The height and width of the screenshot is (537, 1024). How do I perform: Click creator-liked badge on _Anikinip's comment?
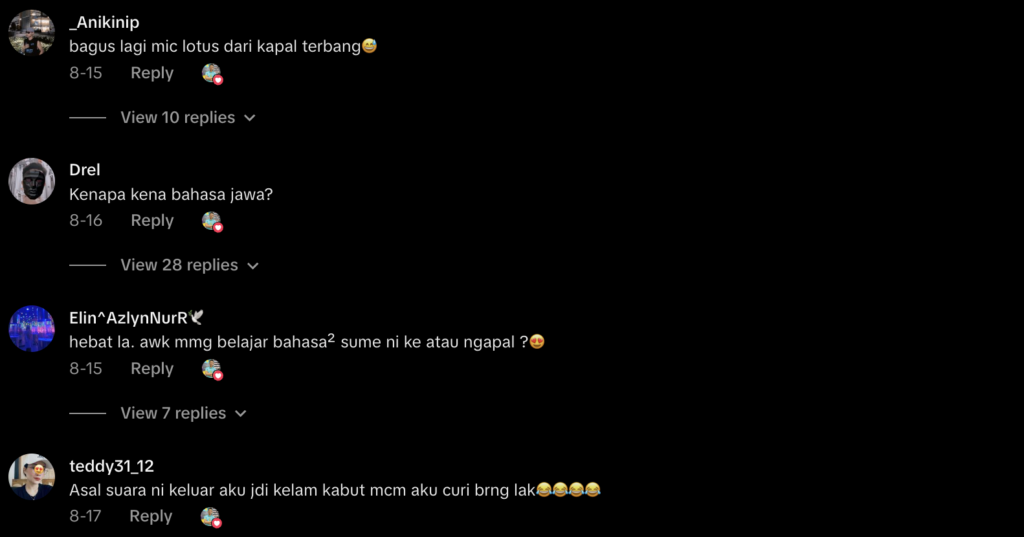tap(212, 74)
